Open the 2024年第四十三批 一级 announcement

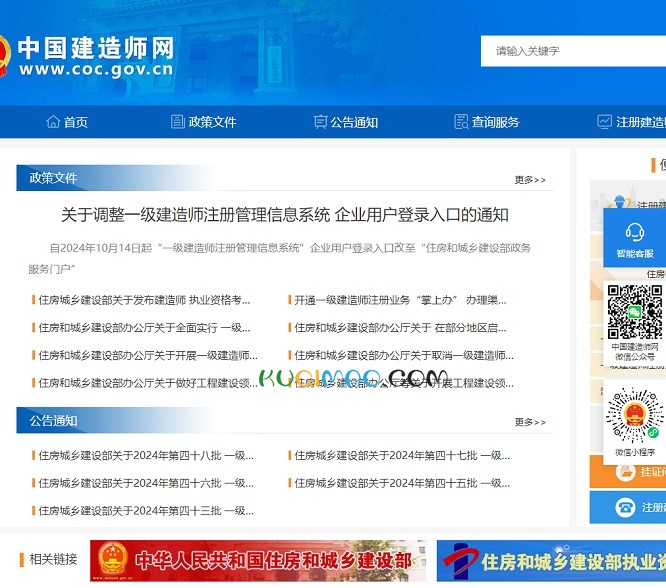(146, 511)
